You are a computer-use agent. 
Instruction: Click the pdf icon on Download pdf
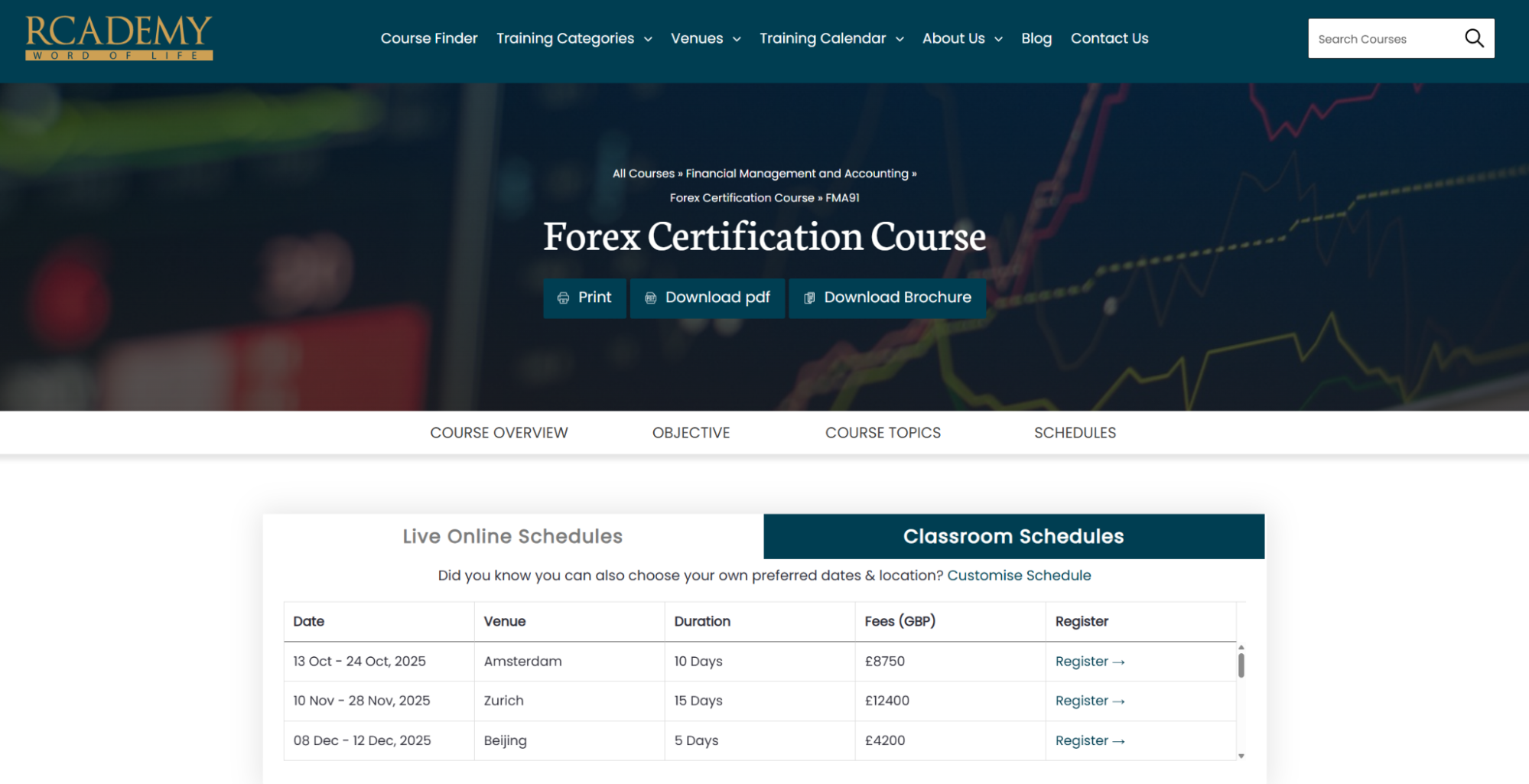[650, 298]
